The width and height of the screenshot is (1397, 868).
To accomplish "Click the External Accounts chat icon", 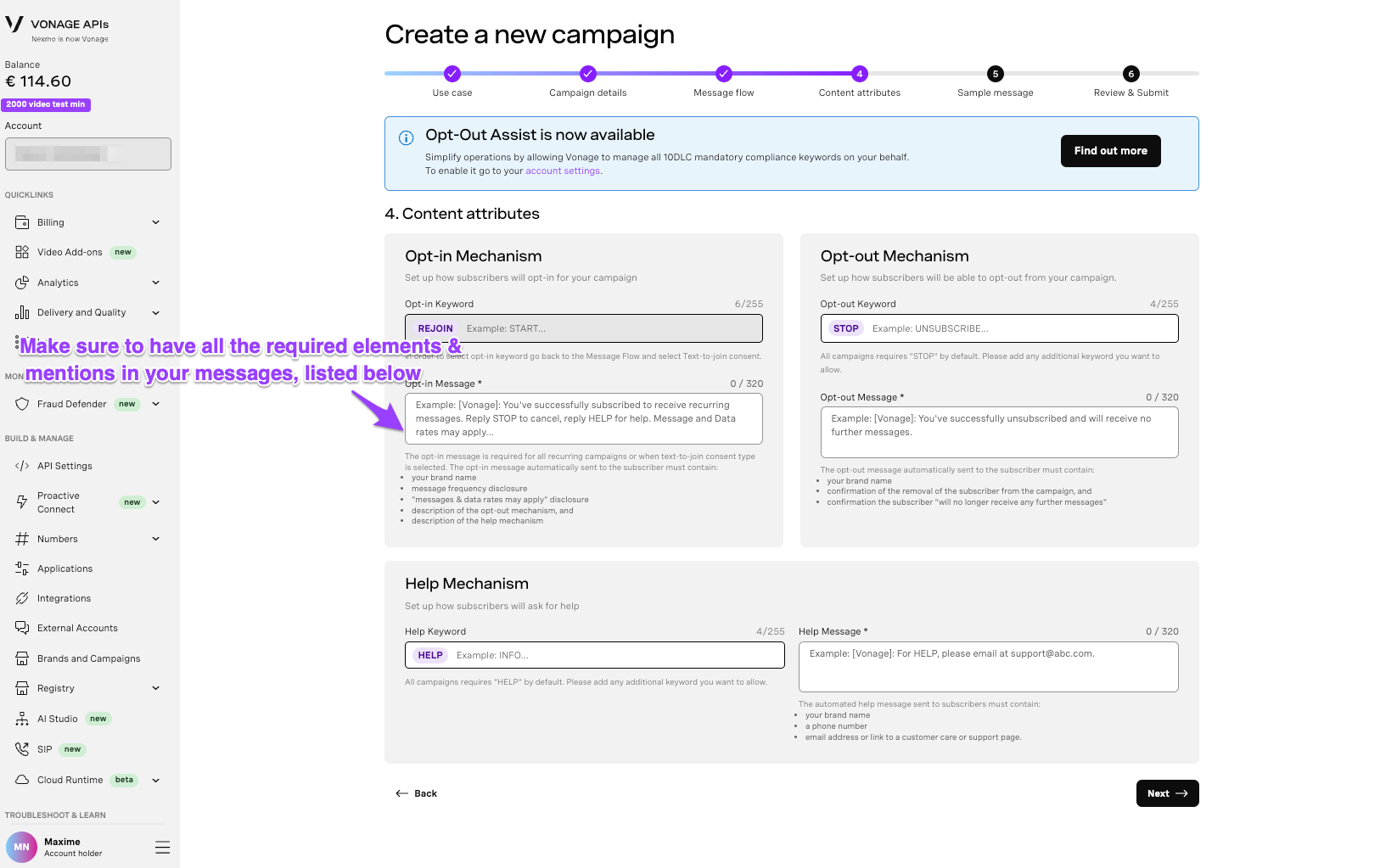I will [x=22, y=628].
